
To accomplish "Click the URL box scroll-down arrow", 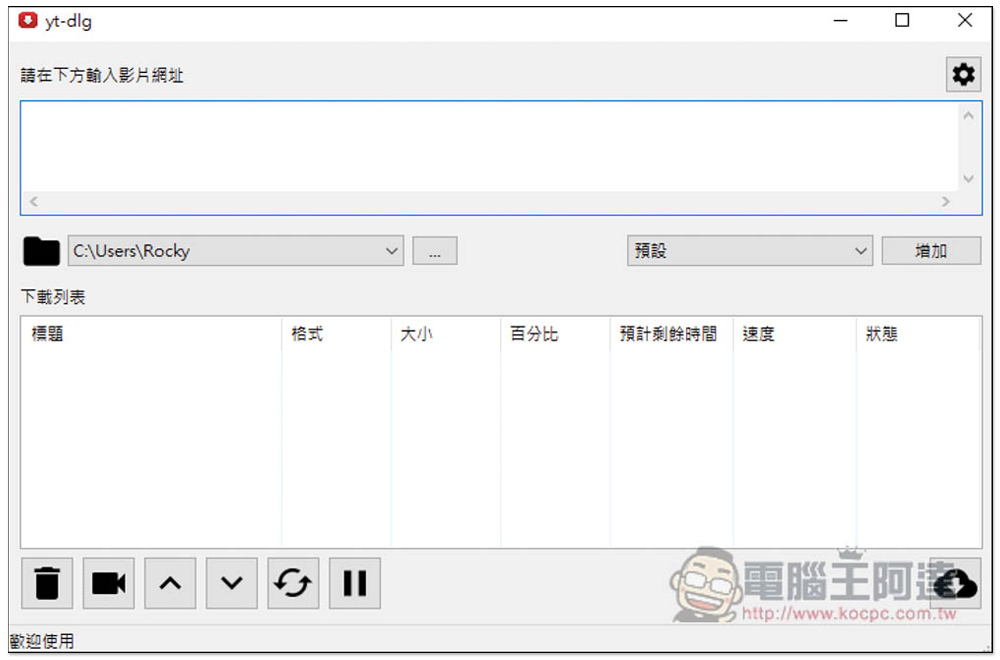I will tap(969, 179).
